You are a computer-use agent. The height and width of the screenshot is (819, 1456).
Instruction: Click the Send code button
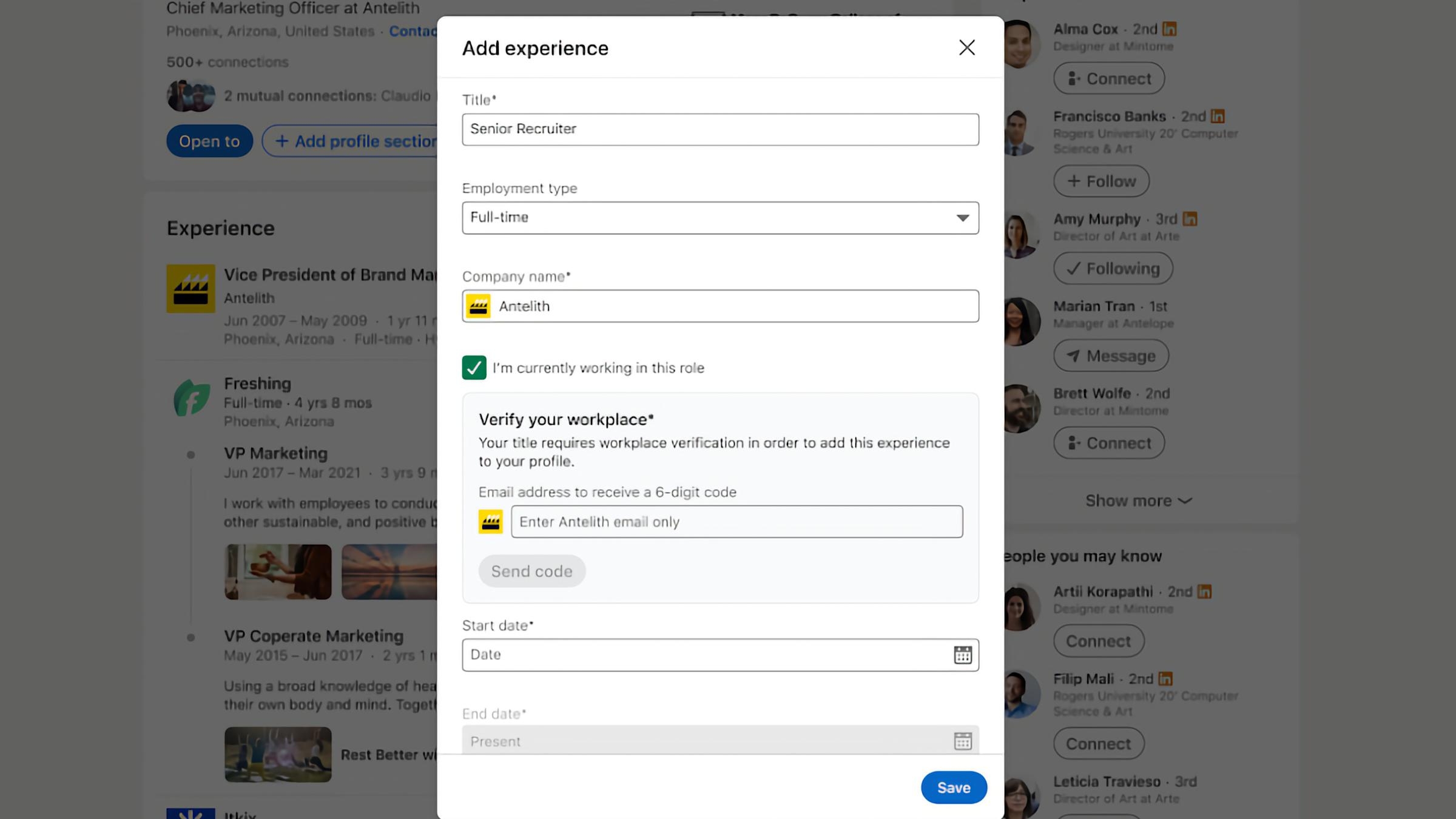coord(531,570)
